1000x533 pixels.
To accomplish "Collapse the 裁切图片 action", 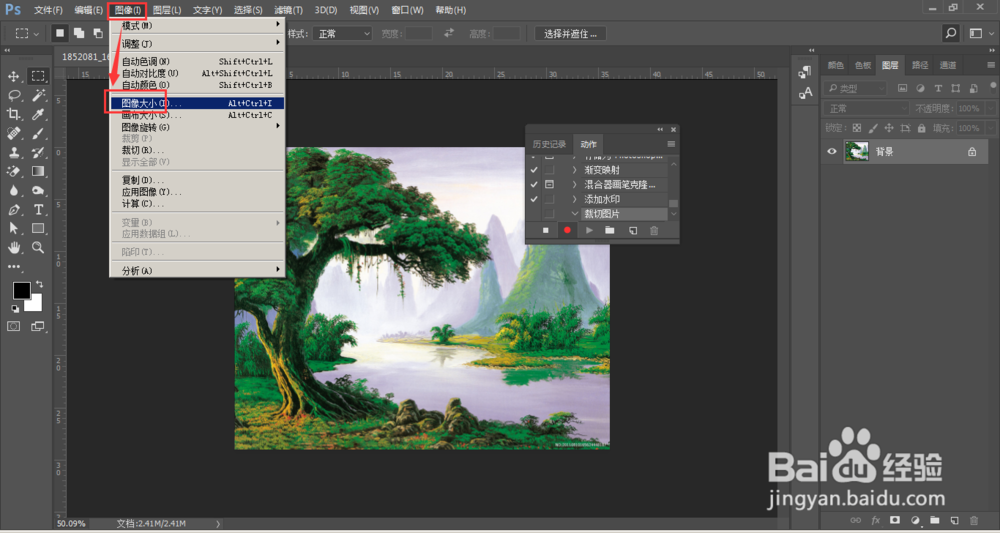I will 574,214.
